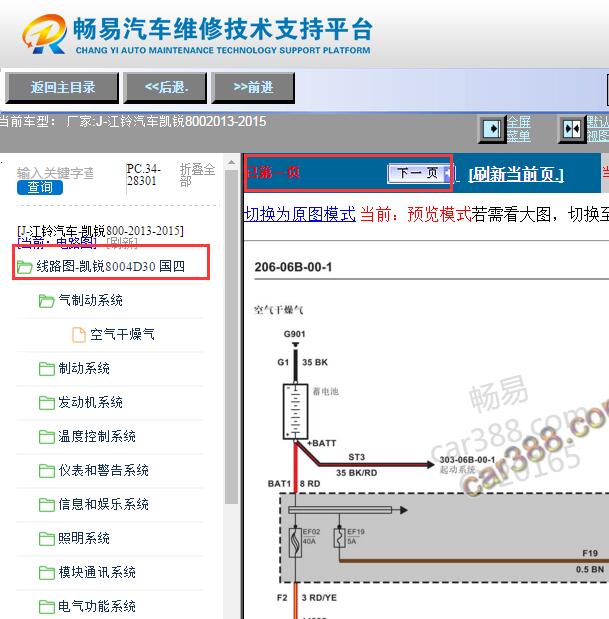Screen dimensions: 609x619
Task: Expand the 照明系统 folder
Action: 84,538
